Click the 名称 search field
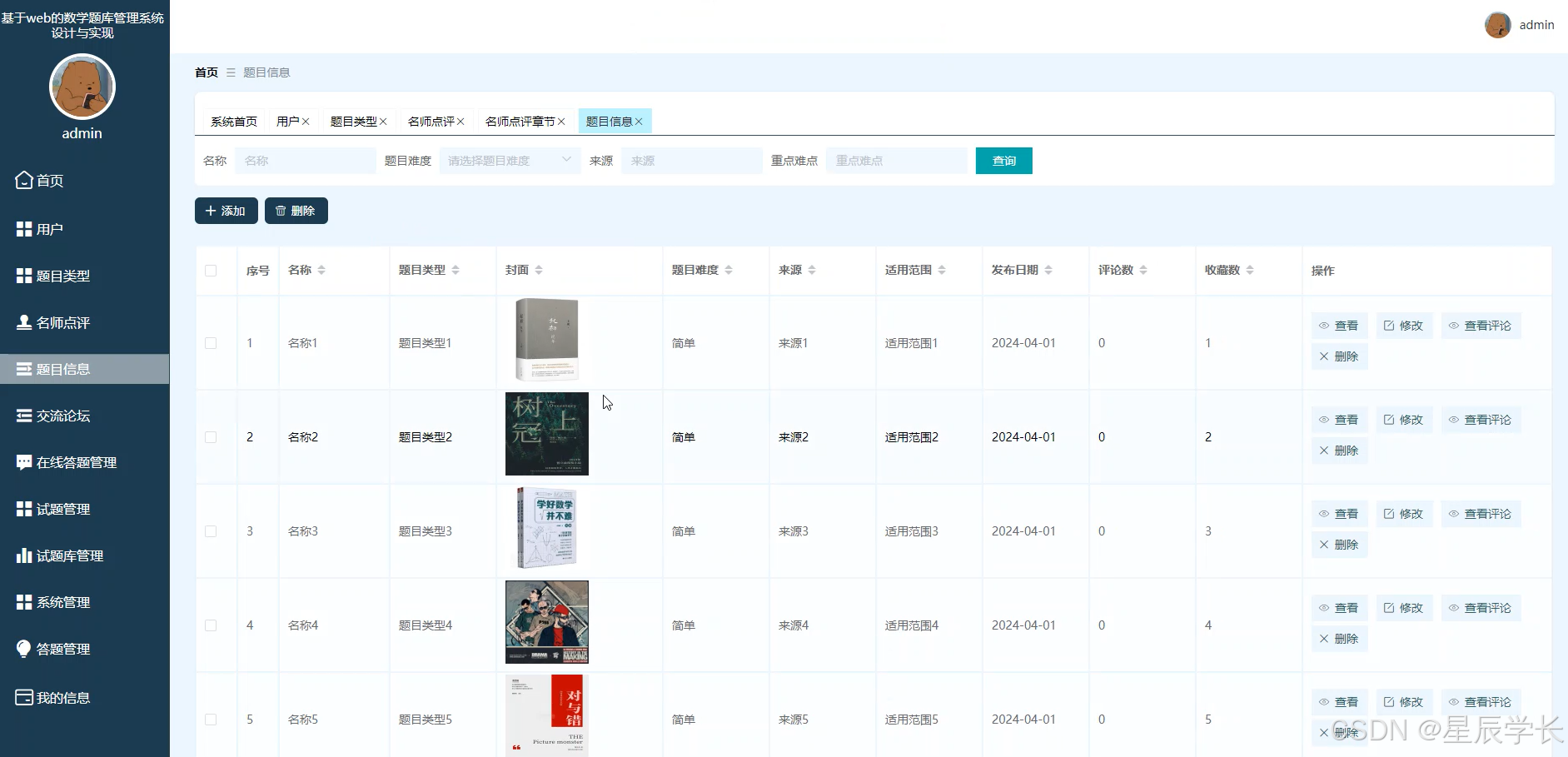Viewport: 1568px width, 757px height. pyautogui.click(x=306, y=161)
